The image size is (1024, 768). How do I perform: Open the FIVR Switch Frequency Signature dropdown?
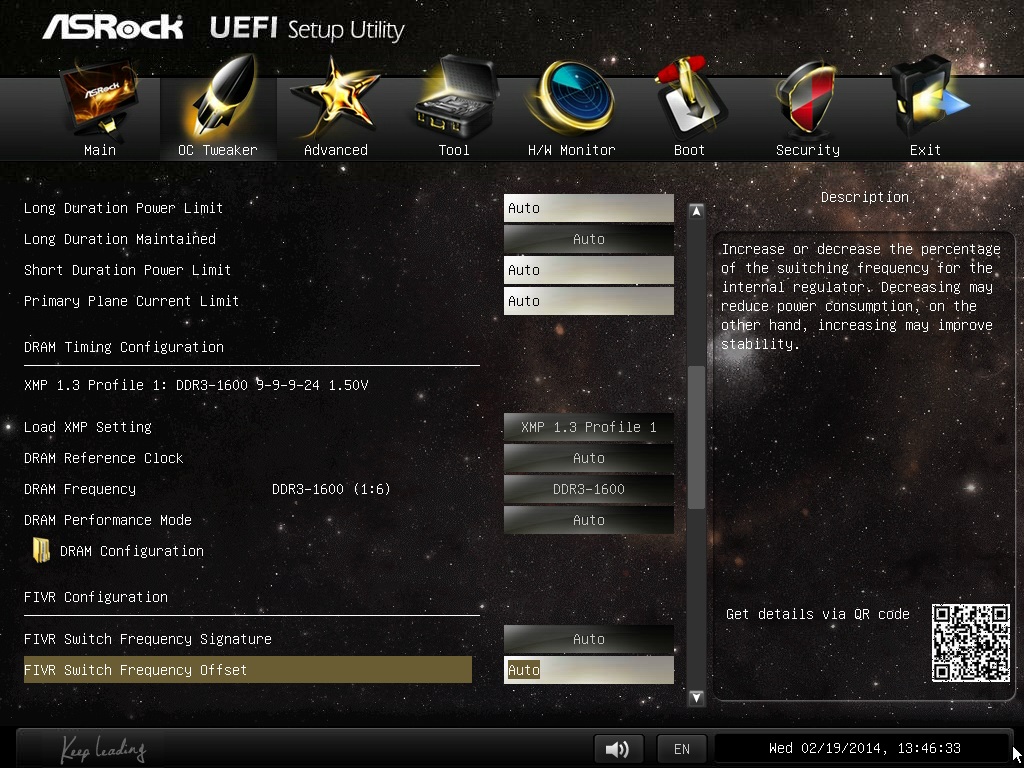588,639
